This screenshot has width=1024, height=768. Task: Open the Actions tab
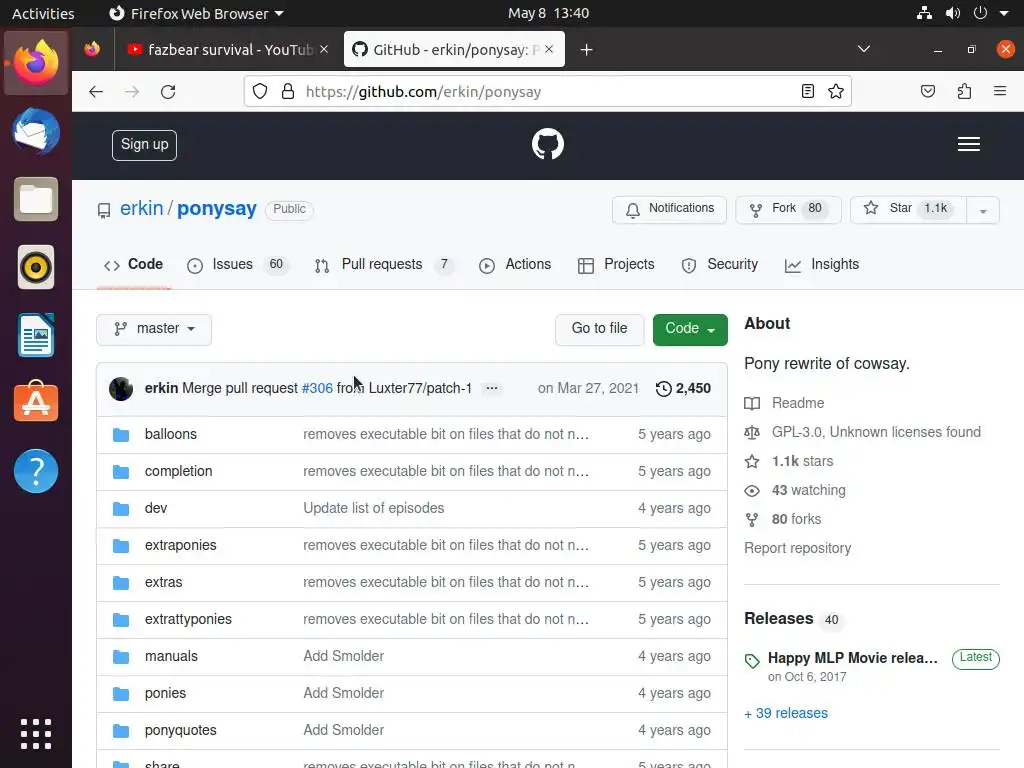pyautogui.click(x=515, y=264)
